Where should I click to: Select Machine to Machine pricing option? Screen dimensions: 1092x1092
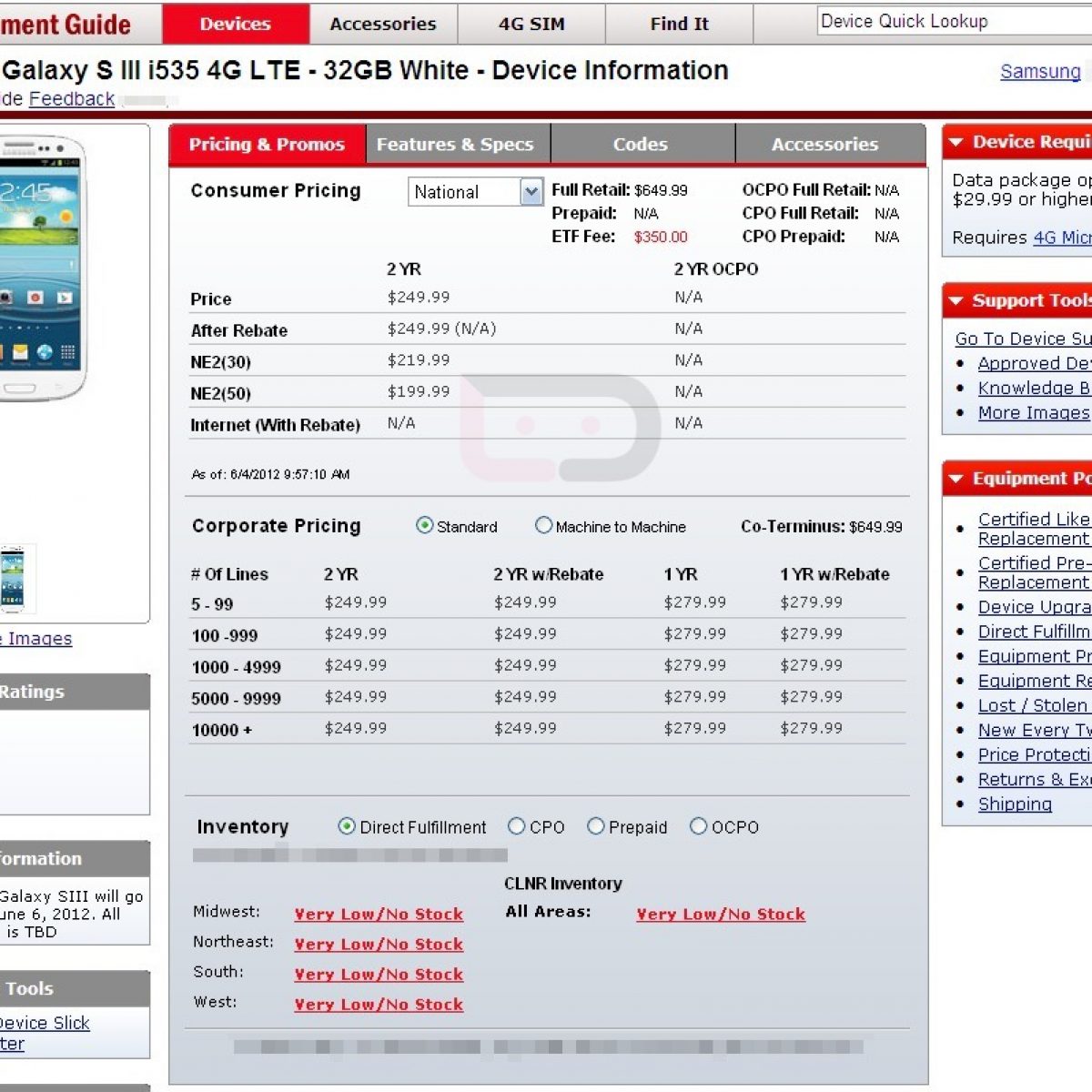(543, 526)
